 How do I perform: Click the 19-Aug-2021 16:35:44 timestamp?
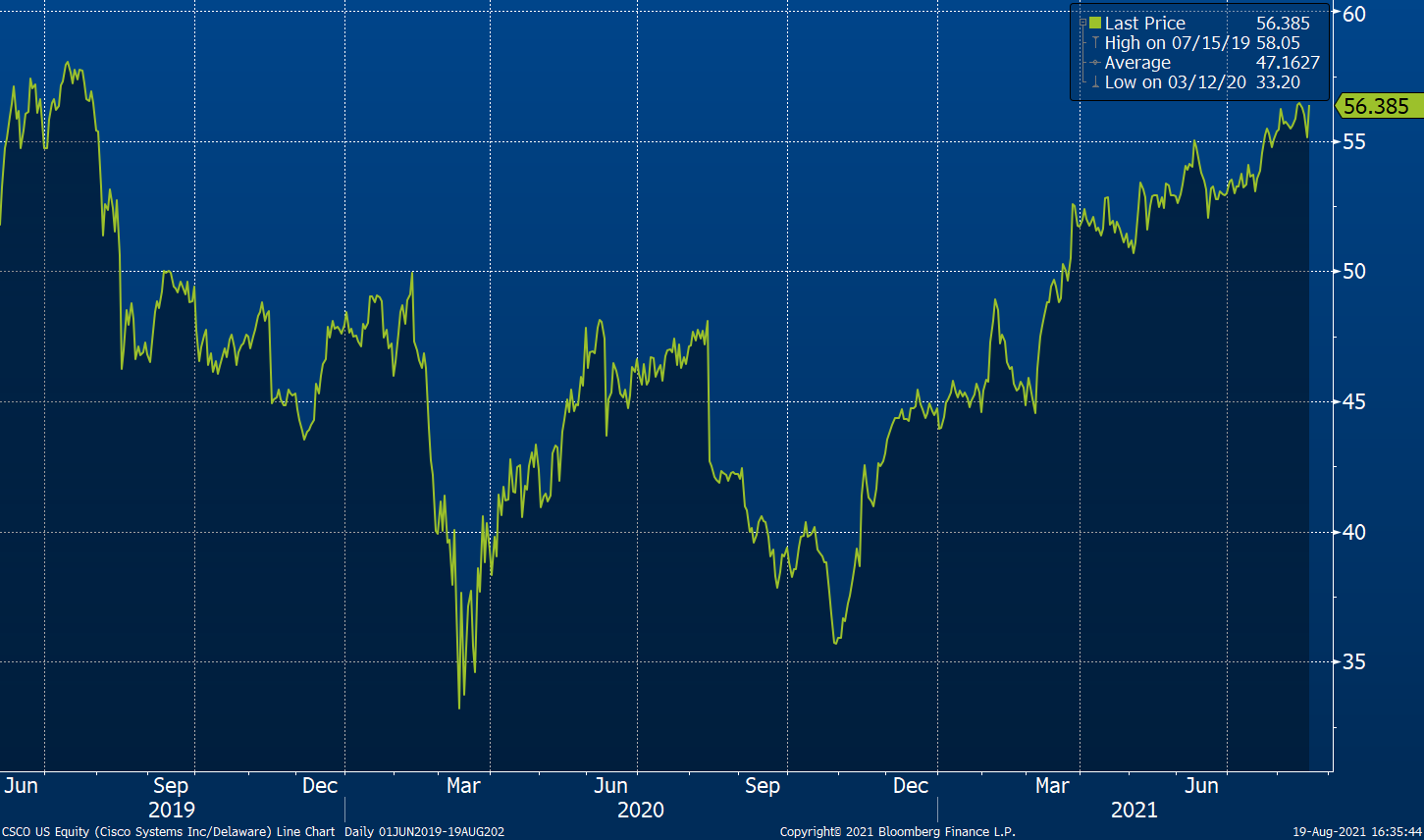pyautogui.click(x=1357, y=832)
